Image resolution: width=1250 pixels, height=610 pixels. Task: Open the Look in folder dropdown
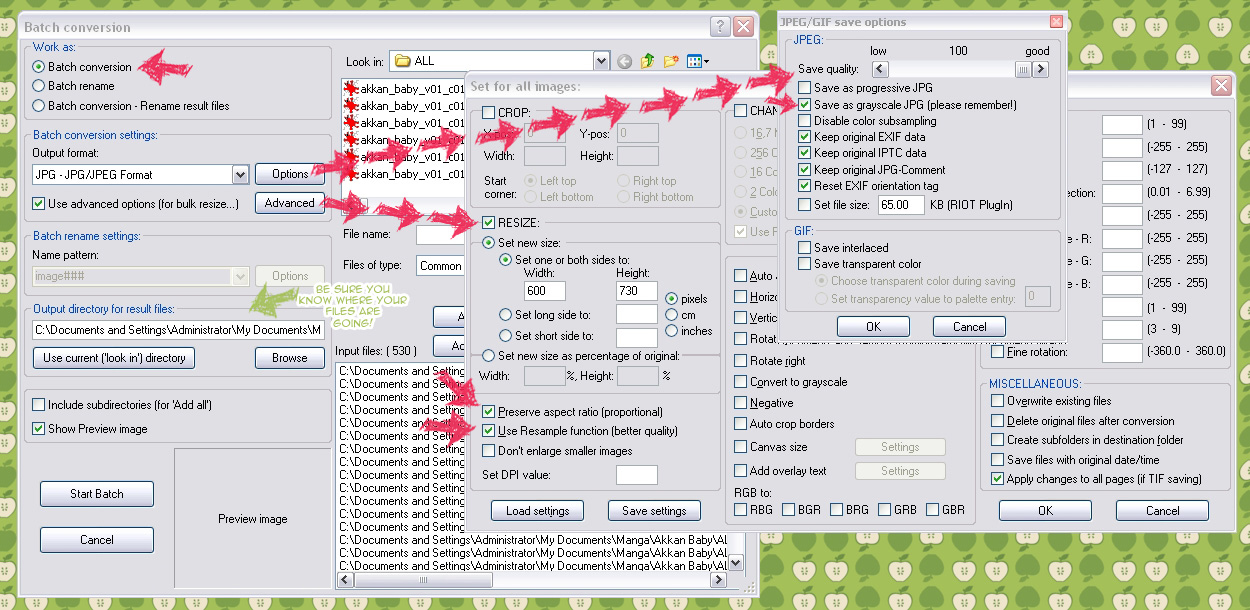tap(600, 61)
